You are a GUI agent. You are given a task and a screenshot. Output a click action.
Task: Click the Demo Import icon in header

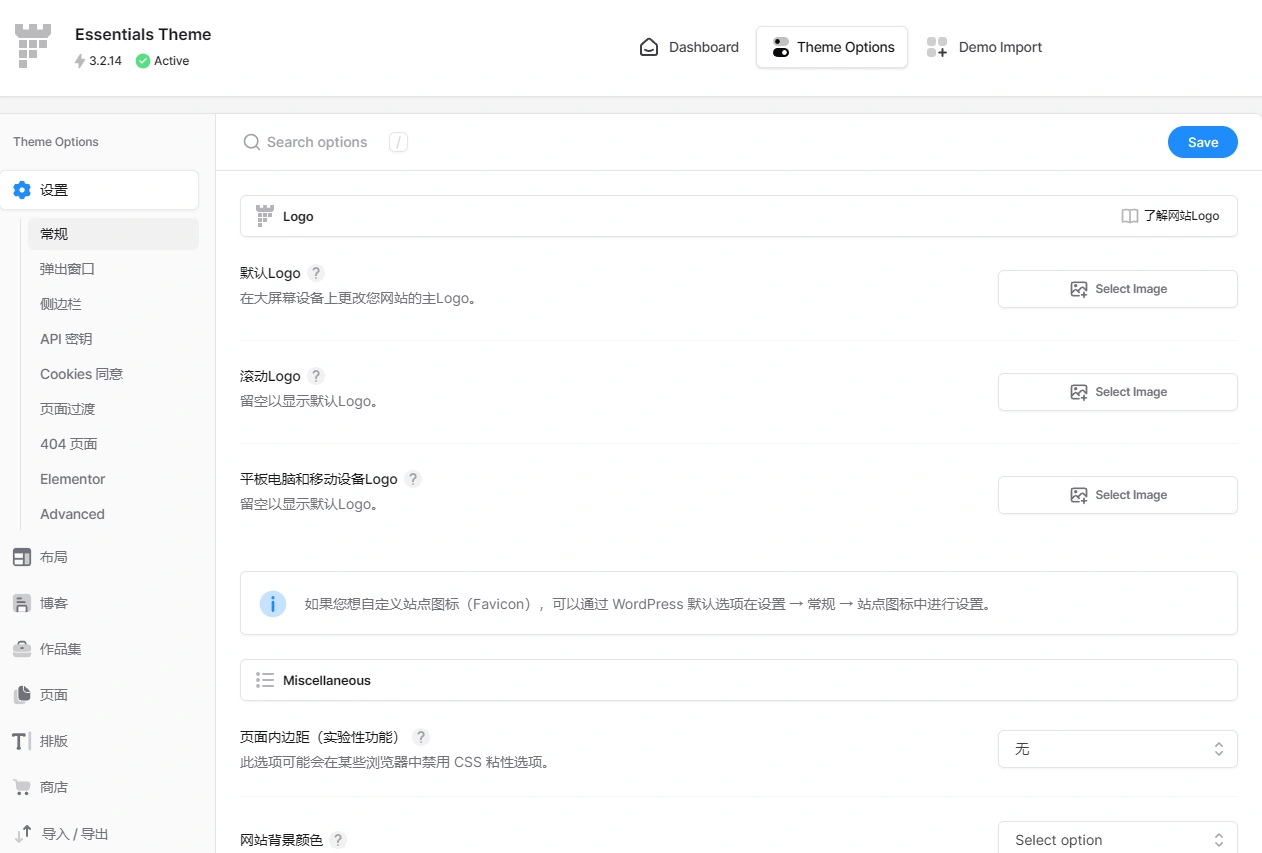(937, 47)
